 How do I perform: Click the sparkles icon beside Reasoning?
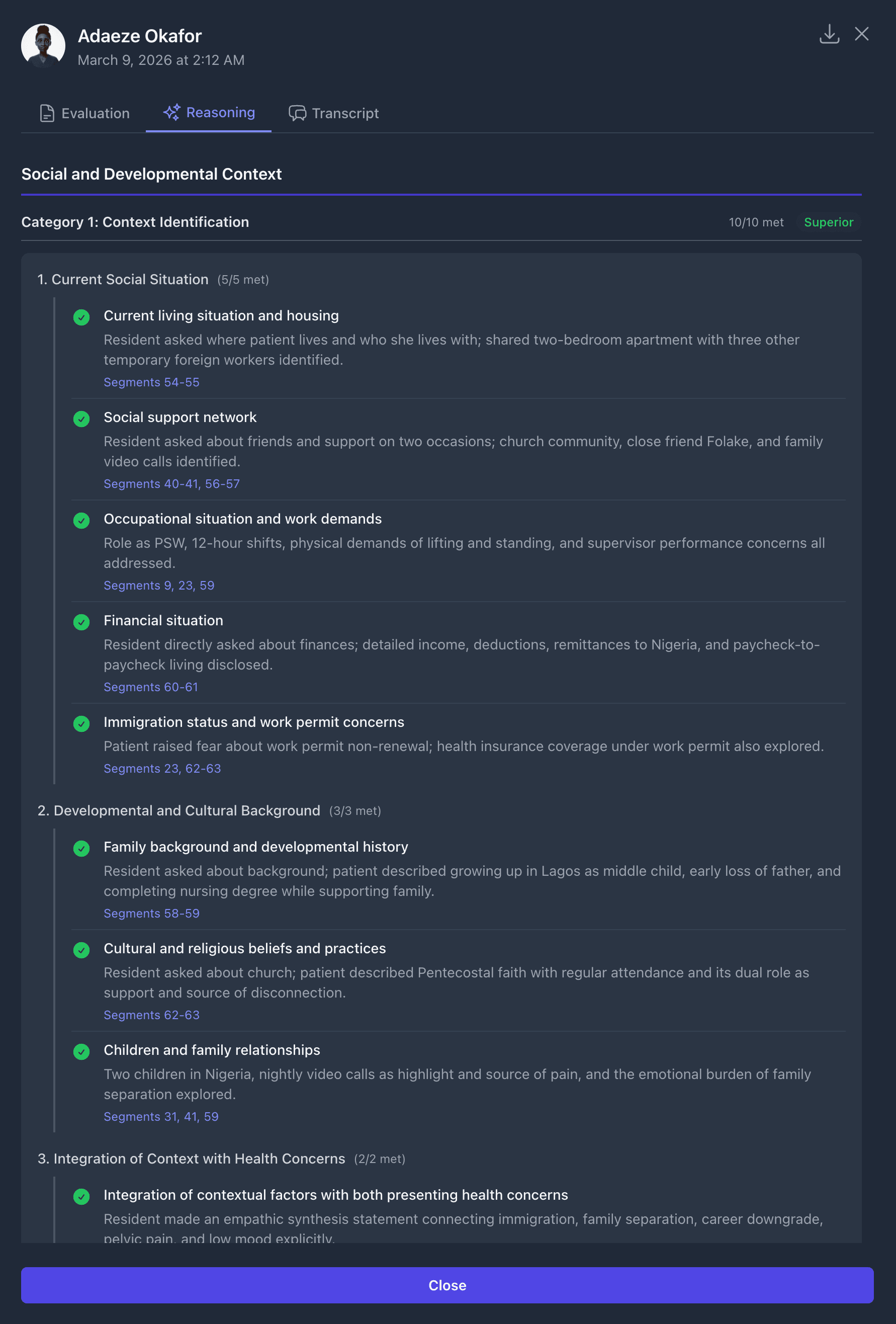[x=171, y=112]
